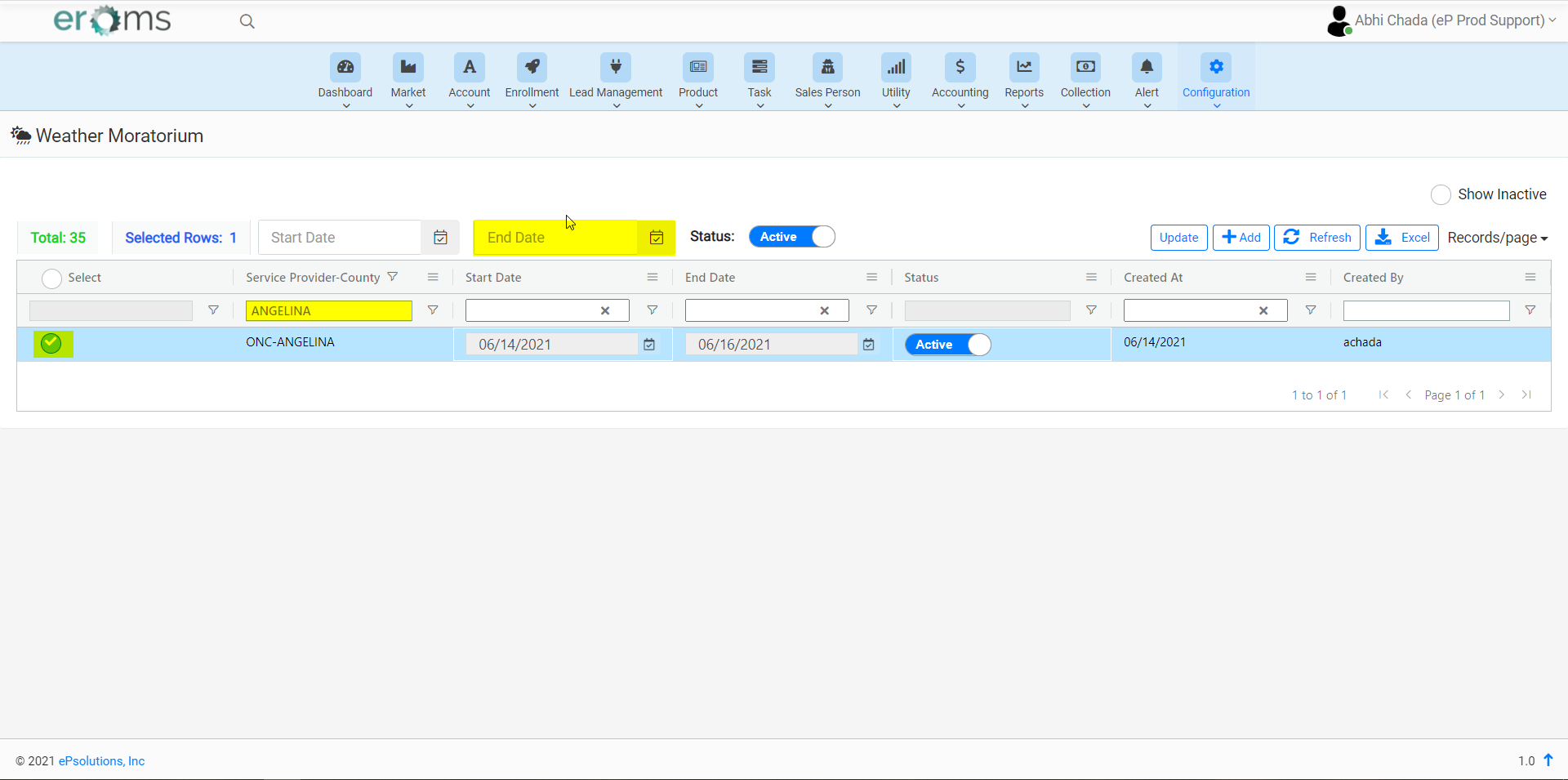Open Service Provider-County column menu icon
The height and width of the screenshot is (780, 1568).
click(433, 278)
